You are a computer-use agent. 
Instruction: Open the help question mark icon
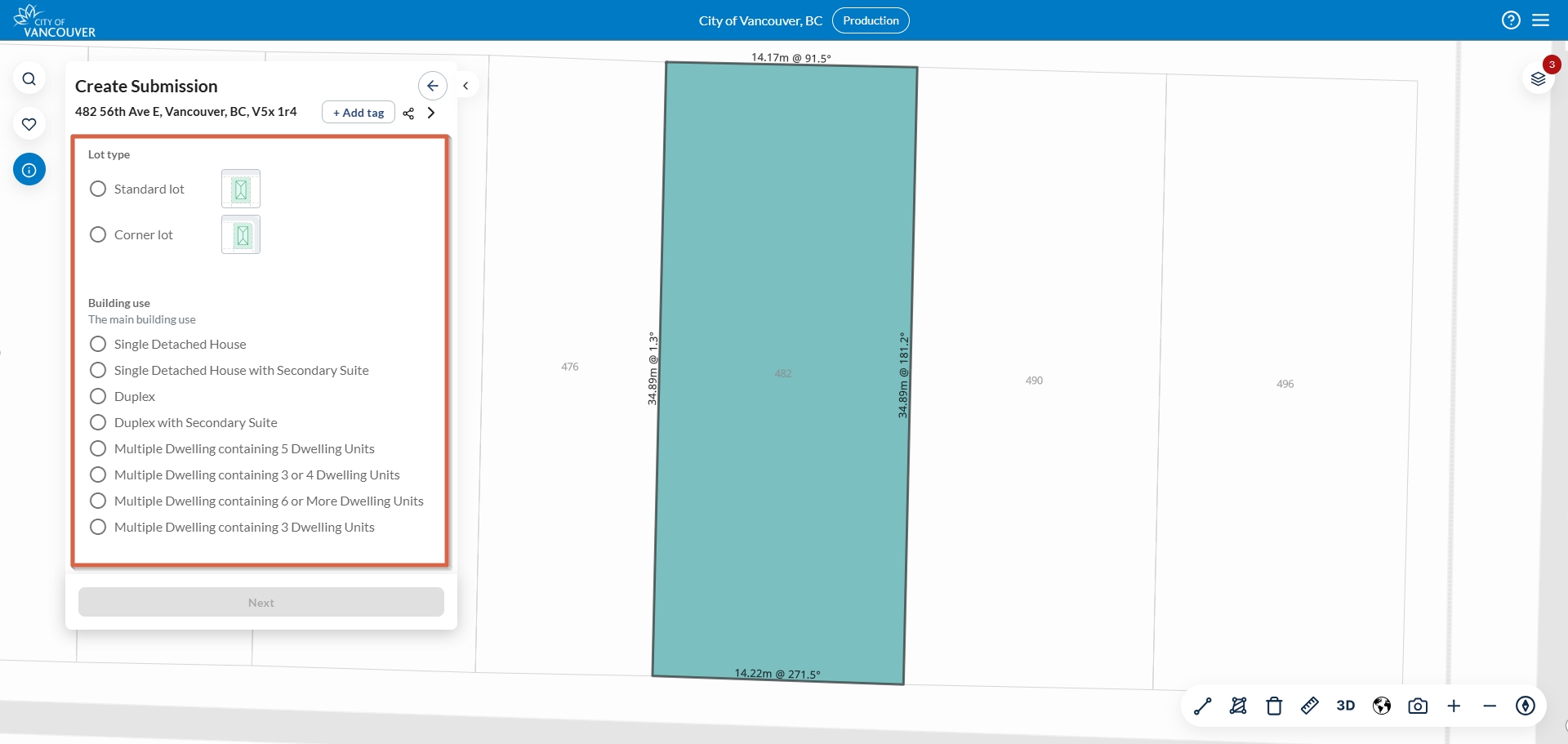point(1511,20)
